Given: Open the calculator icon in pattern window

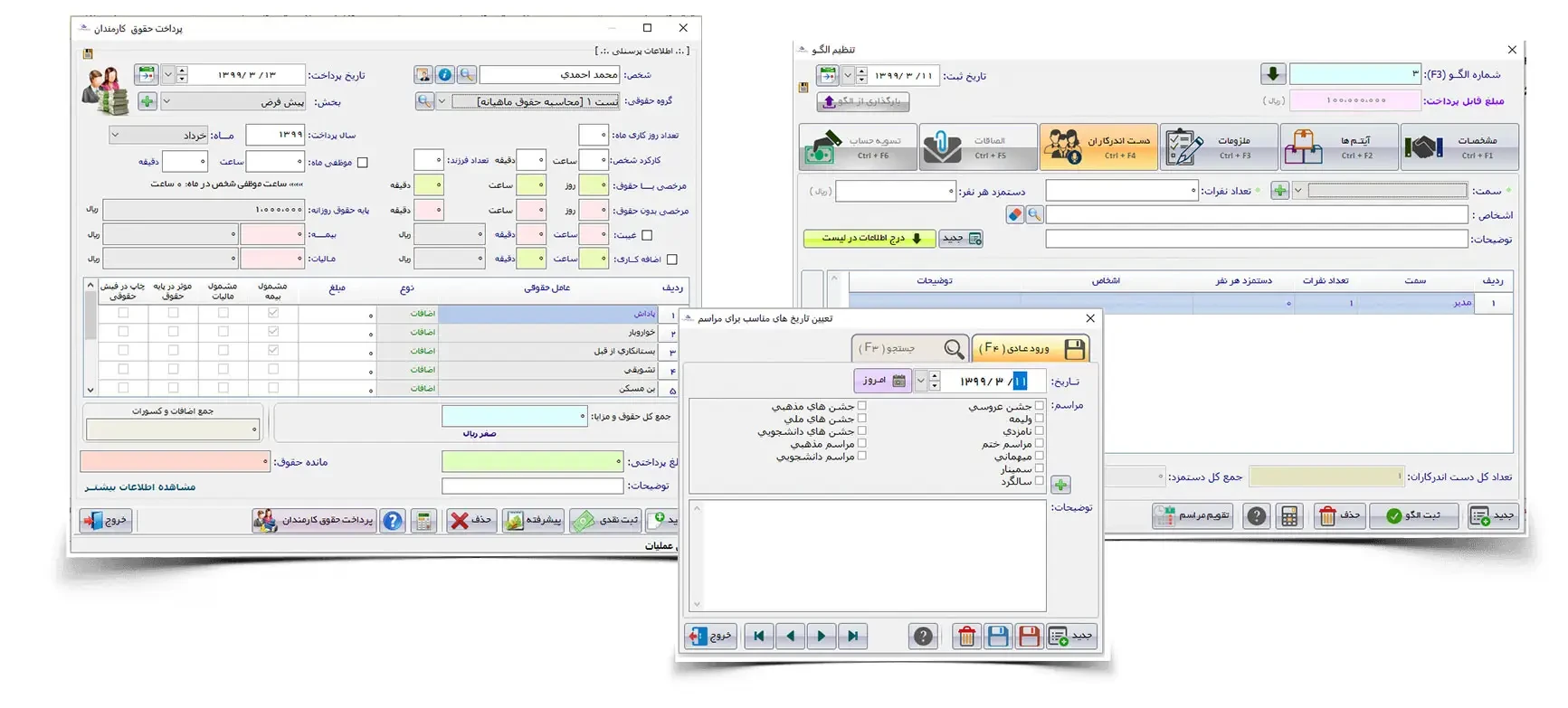Looking at the screenshot, I should pyautogui.click(x=1289, y=516).
